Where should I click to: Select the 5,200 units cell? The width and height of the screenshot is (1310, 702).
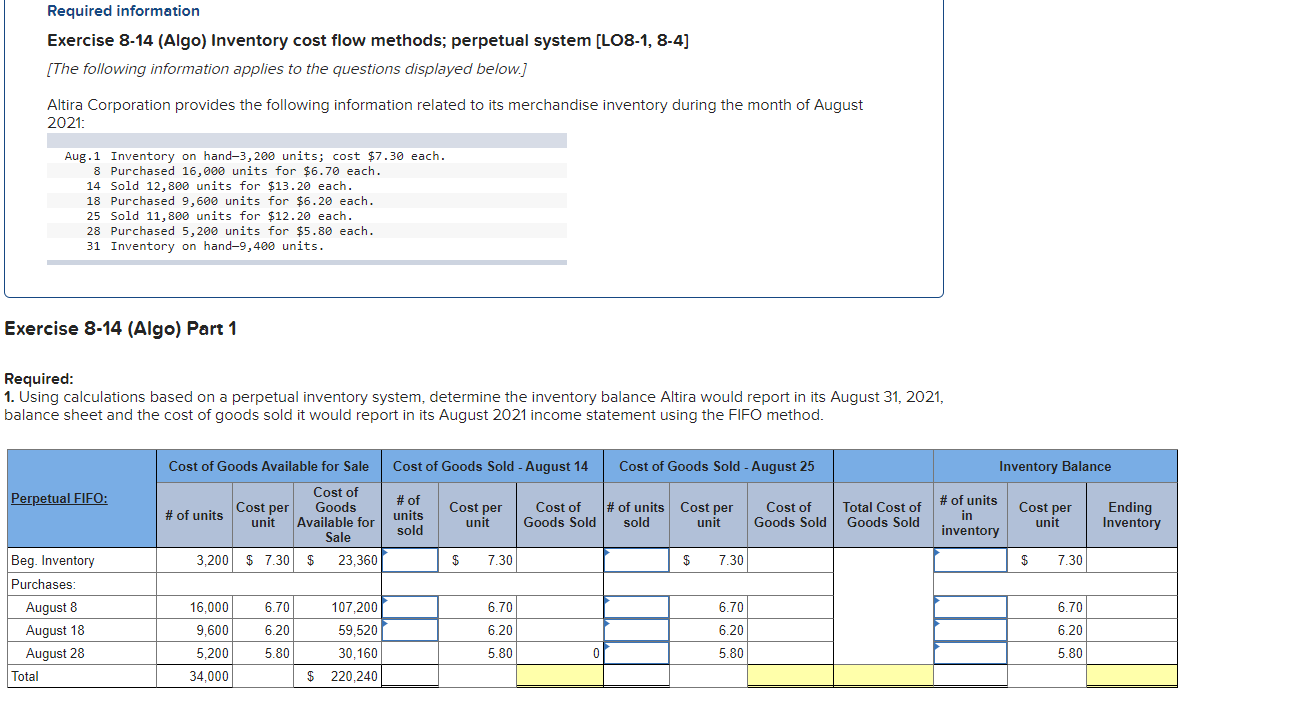click(x=196, y=653)
